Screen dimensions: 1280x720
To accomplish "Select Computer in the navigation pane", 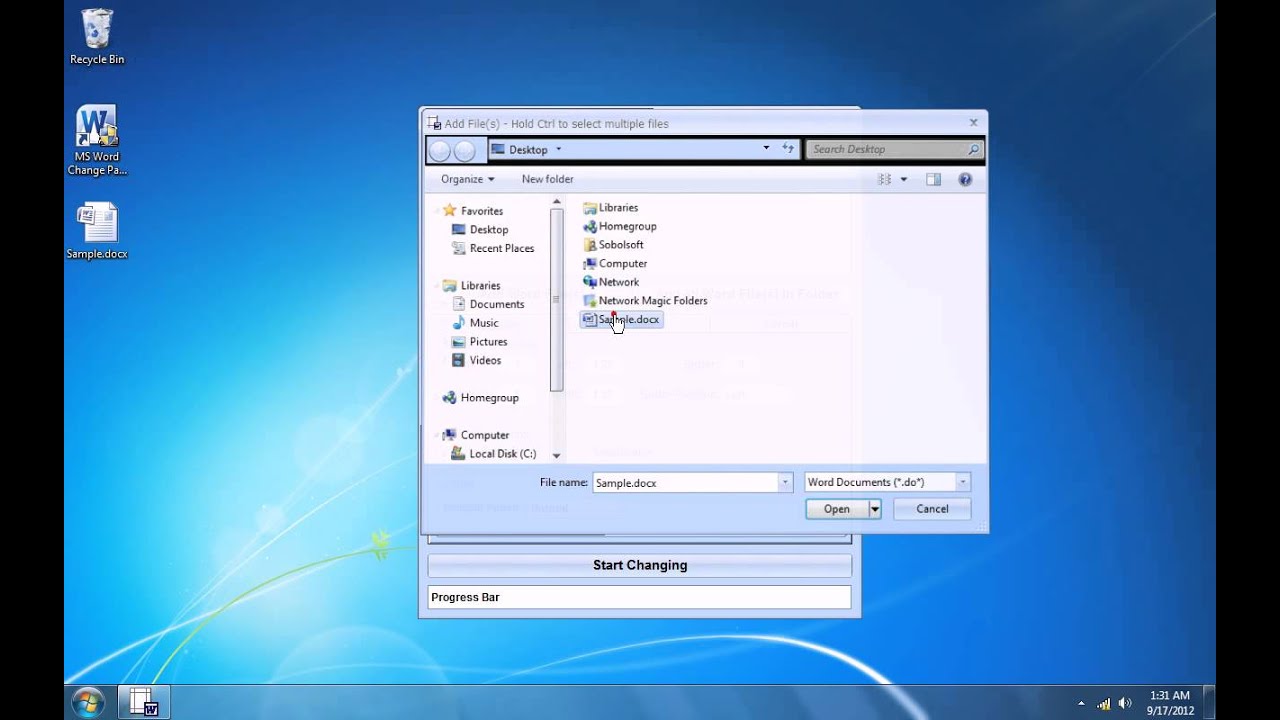I will tap(475, 436).
